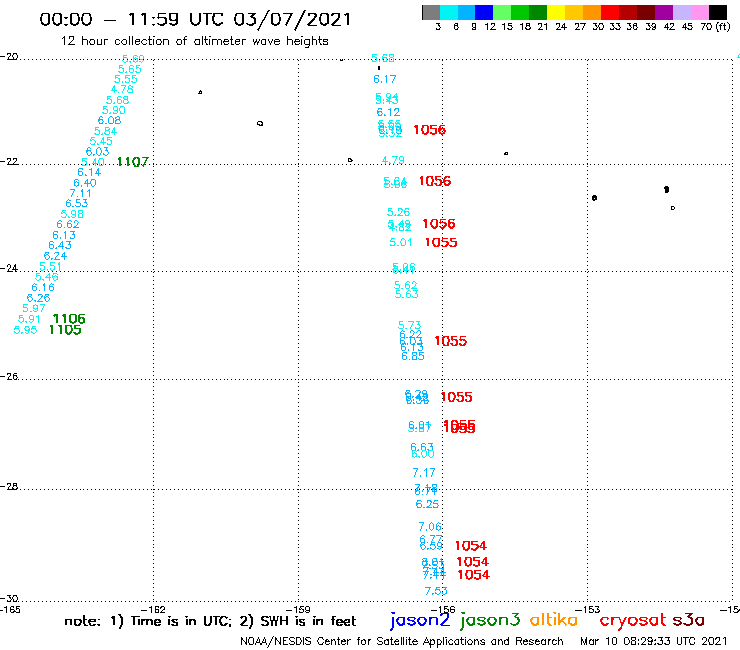Select the pure blue swatch in the color bar

click(x=484, y=12)
